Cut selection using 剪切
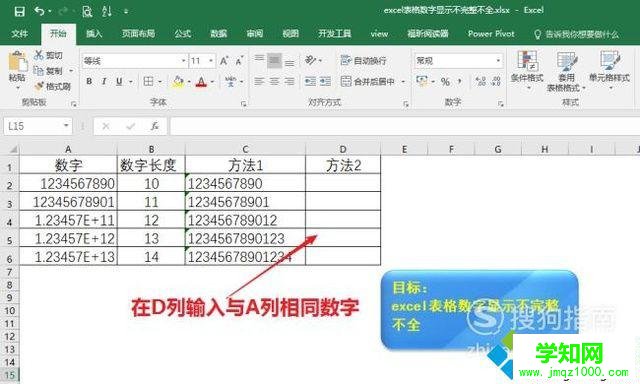Image resolution: width=640 pixels, height=384 pixels. [x=48, y=55]
